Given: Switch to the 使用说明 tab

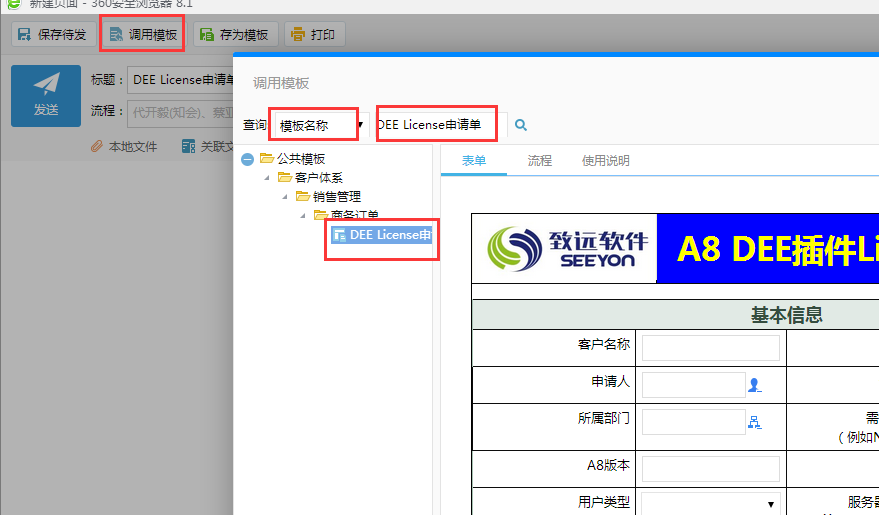Looking at the screenshot, I should click(x=605, y=161).
